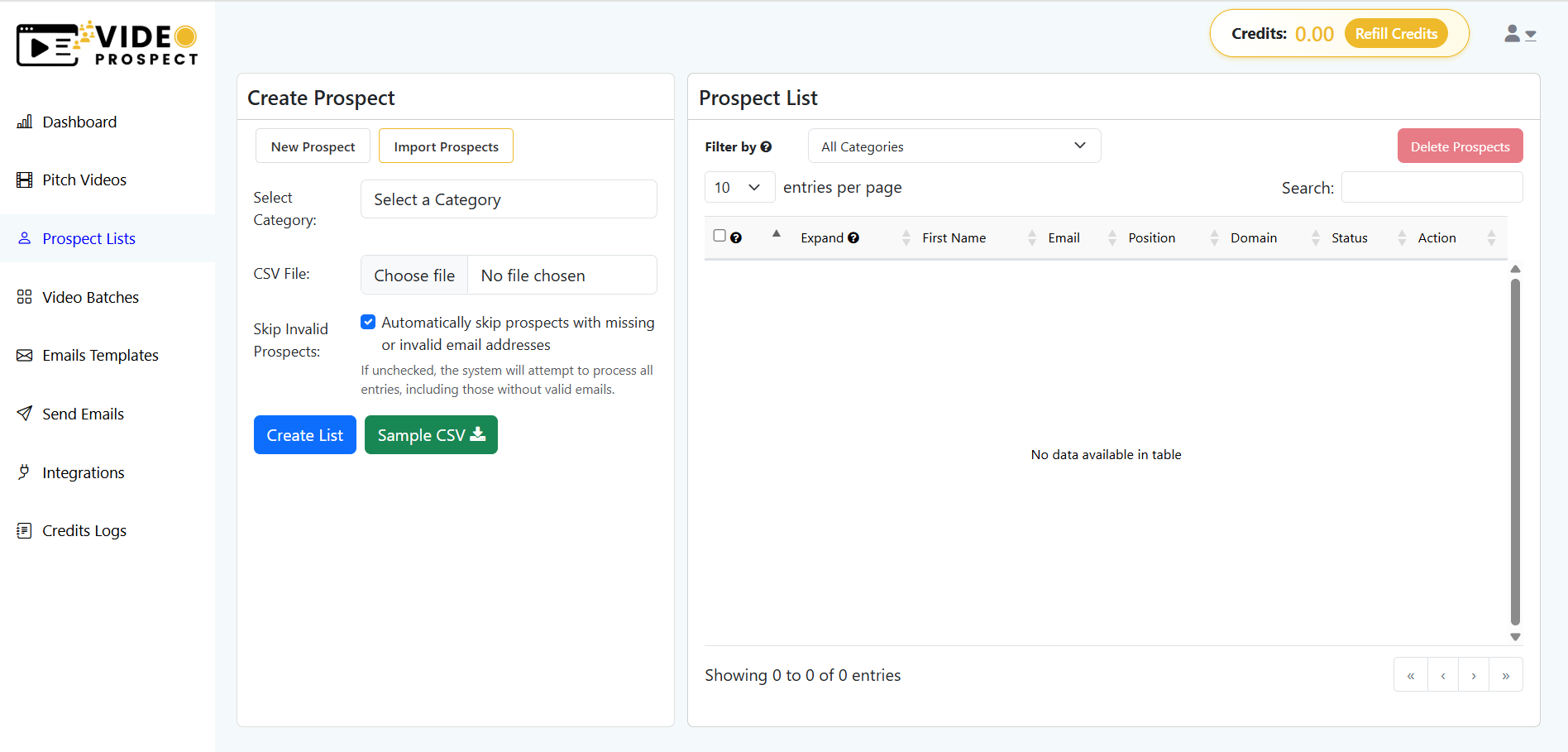Uncheck automatically skip invalid email prospects
This screenshot has width=1568, height=752.
(367, 322)
